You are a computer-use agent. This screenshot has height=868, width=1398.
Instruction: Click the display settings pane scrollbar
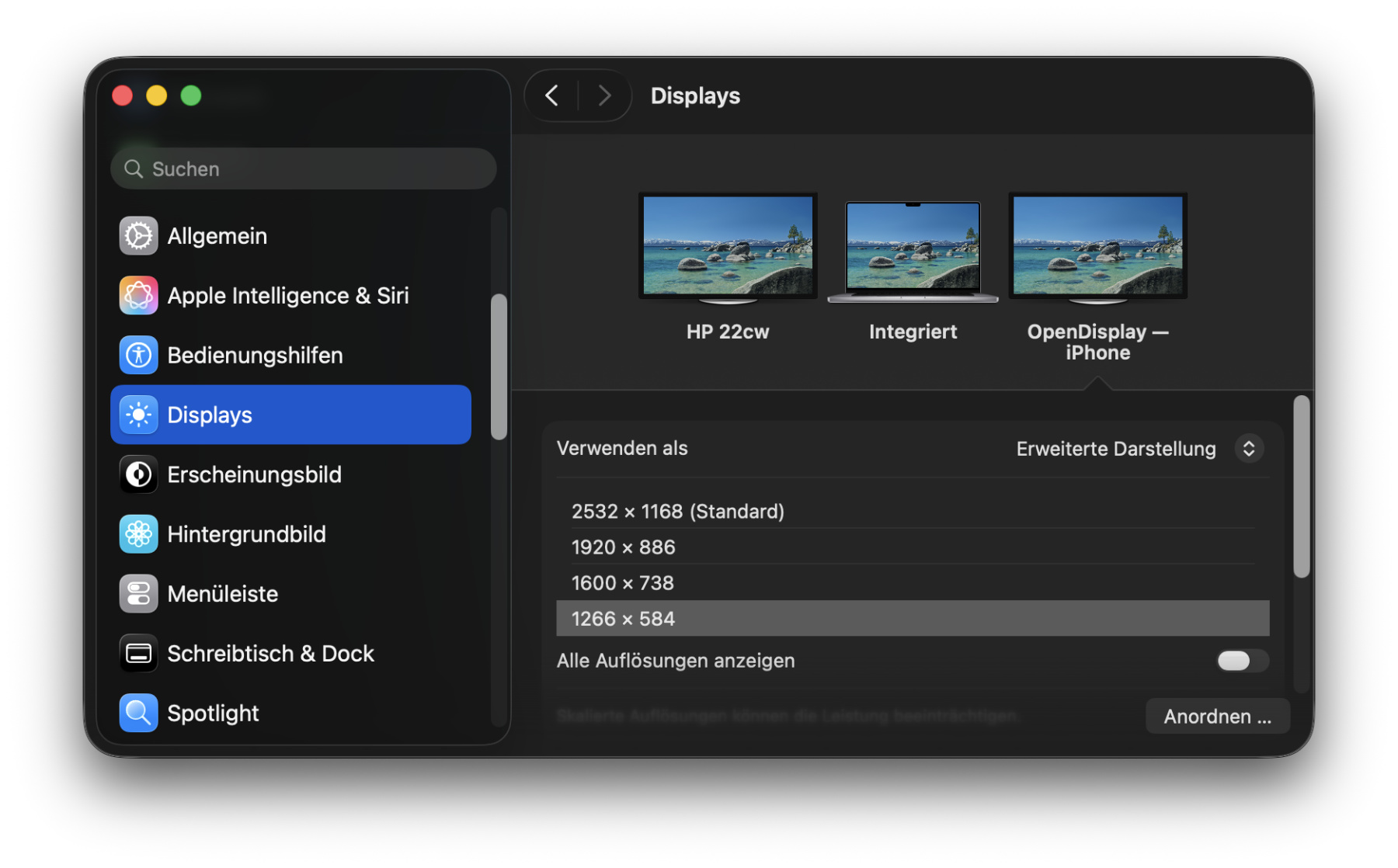pos(1302,487)
